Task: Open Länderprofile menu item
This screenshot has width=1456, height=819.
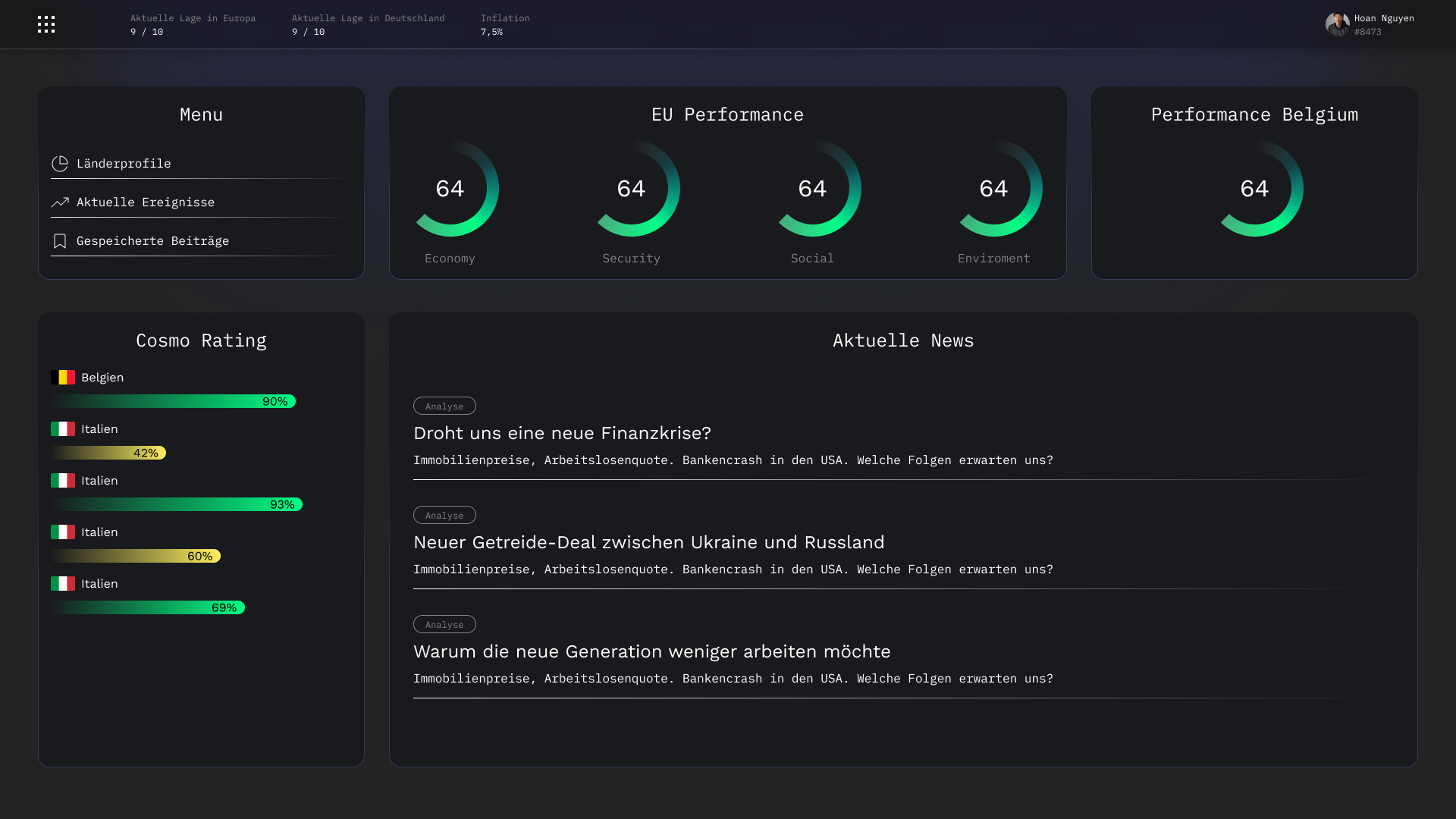Action: click(124, 164)
